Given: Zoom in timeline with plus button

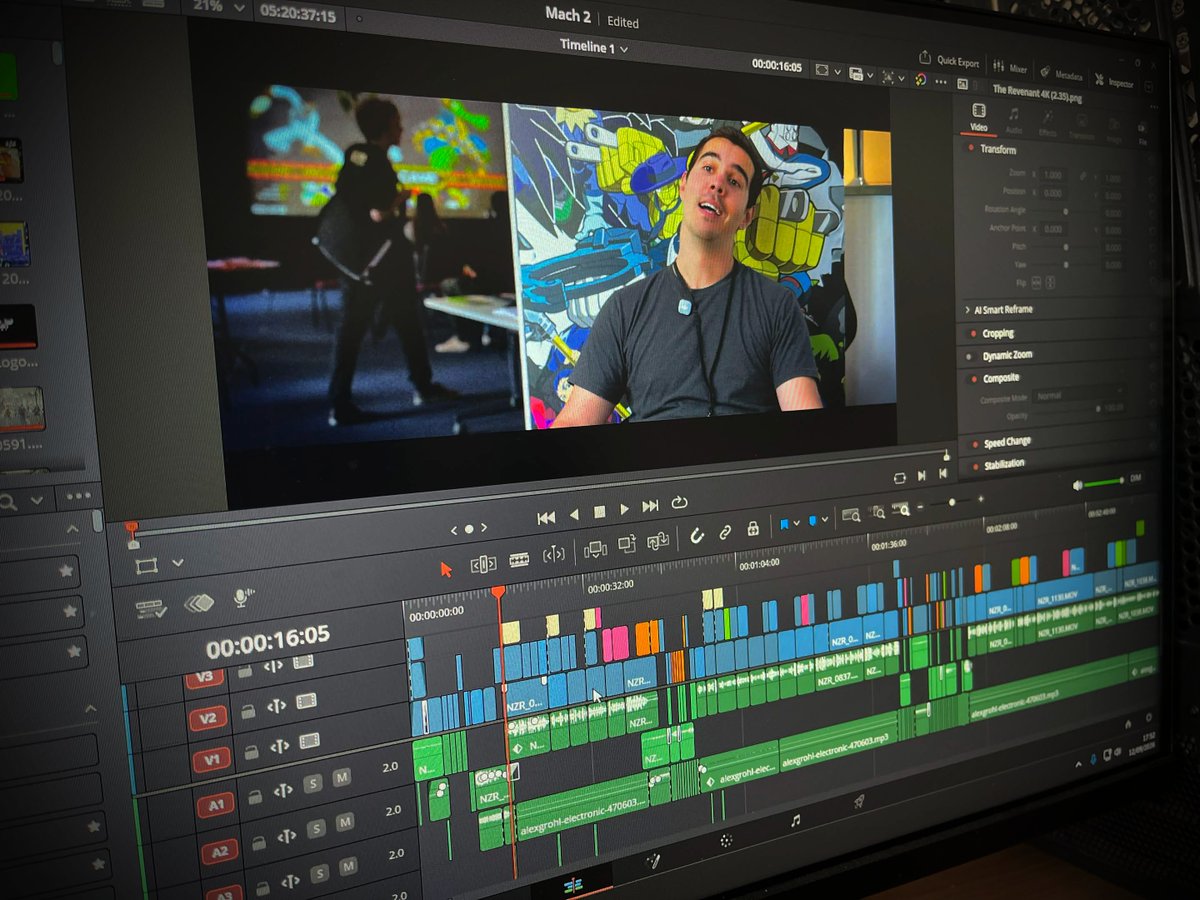Looking at the screenshot, I should [x=981, y=498].
